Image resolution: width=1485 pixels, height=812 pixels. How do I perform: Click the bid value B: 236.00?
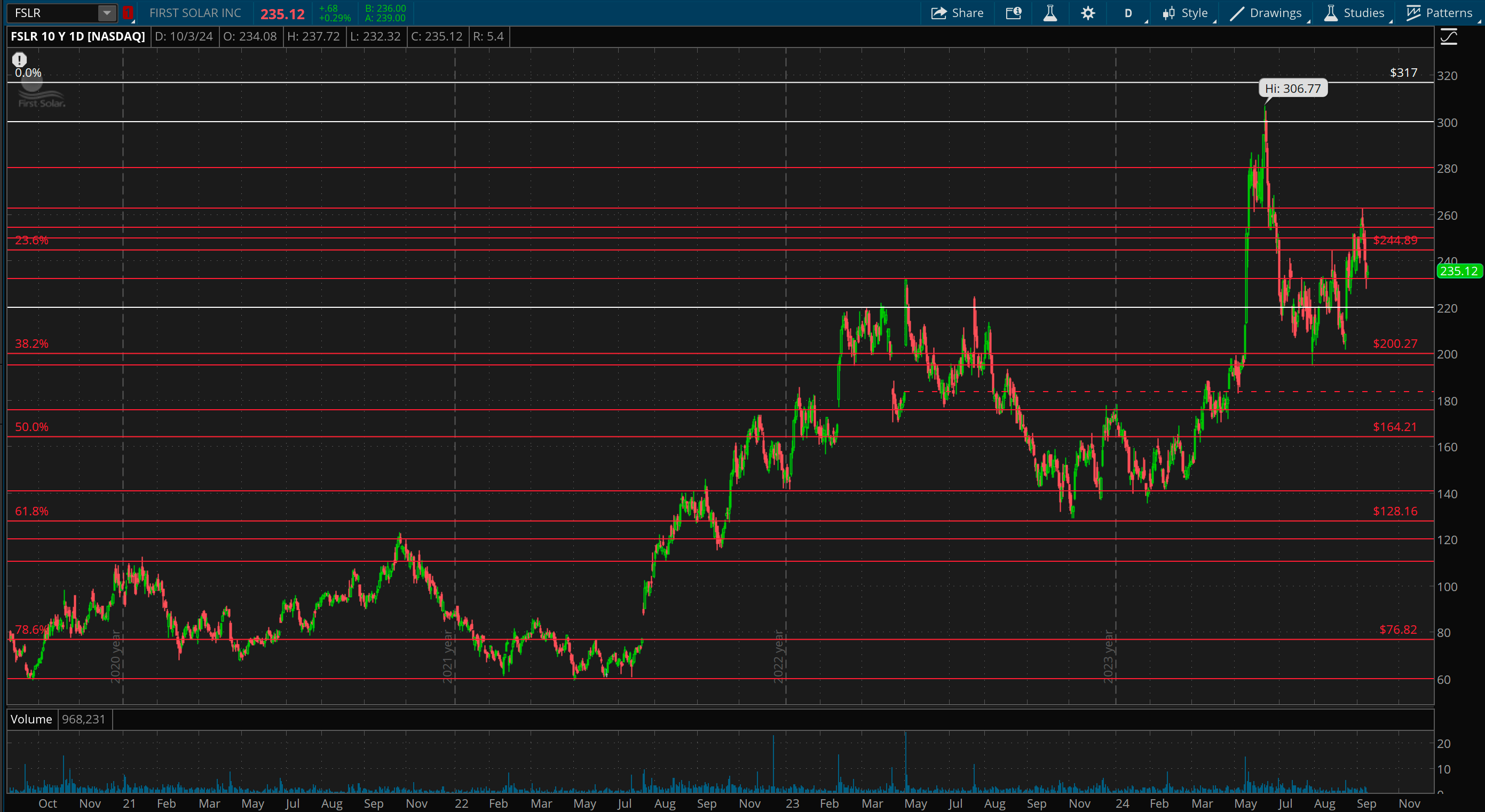point(385,8)
